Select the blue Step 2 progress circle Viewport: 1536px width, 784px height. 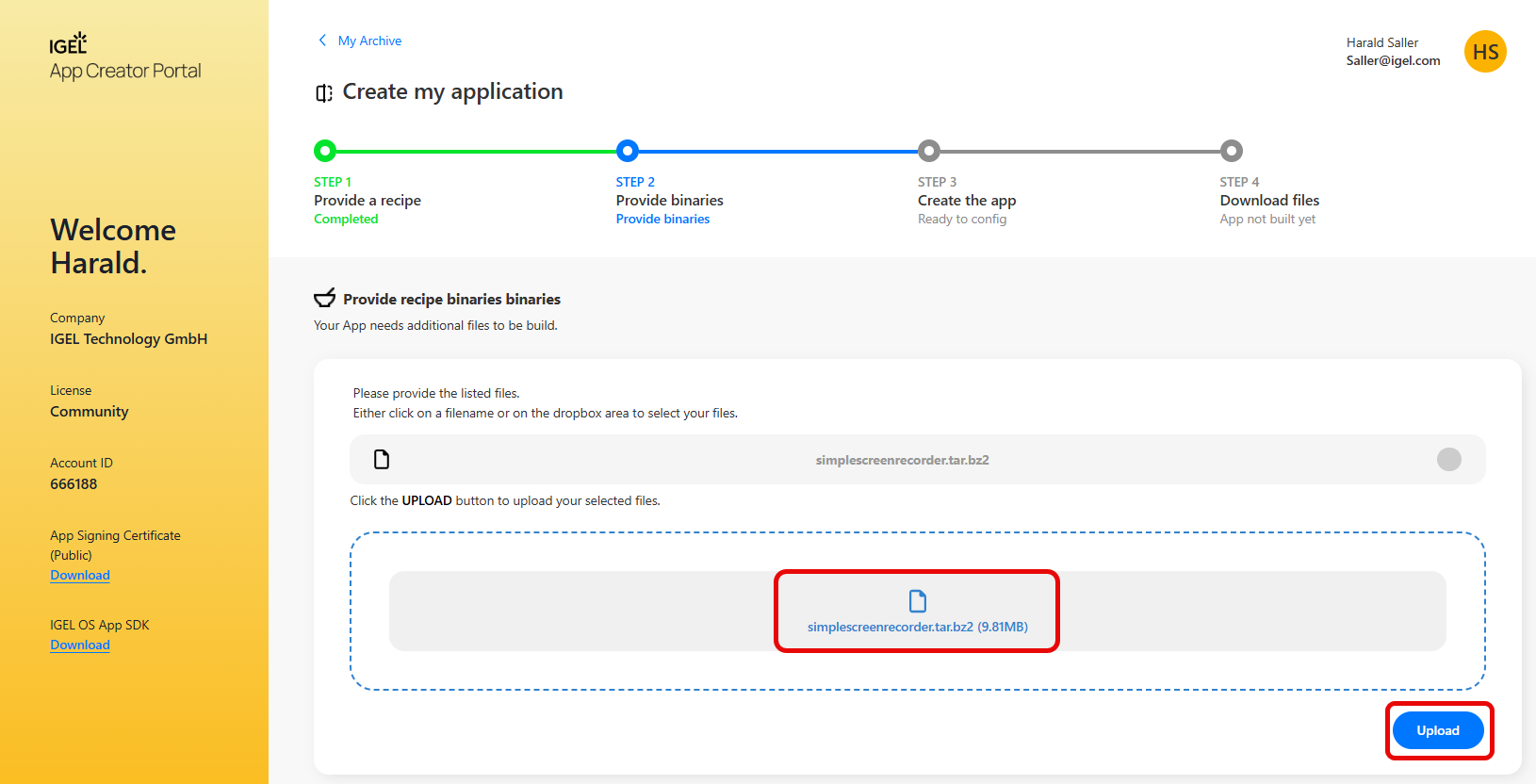pyautogui.click(x=628, y=151)
